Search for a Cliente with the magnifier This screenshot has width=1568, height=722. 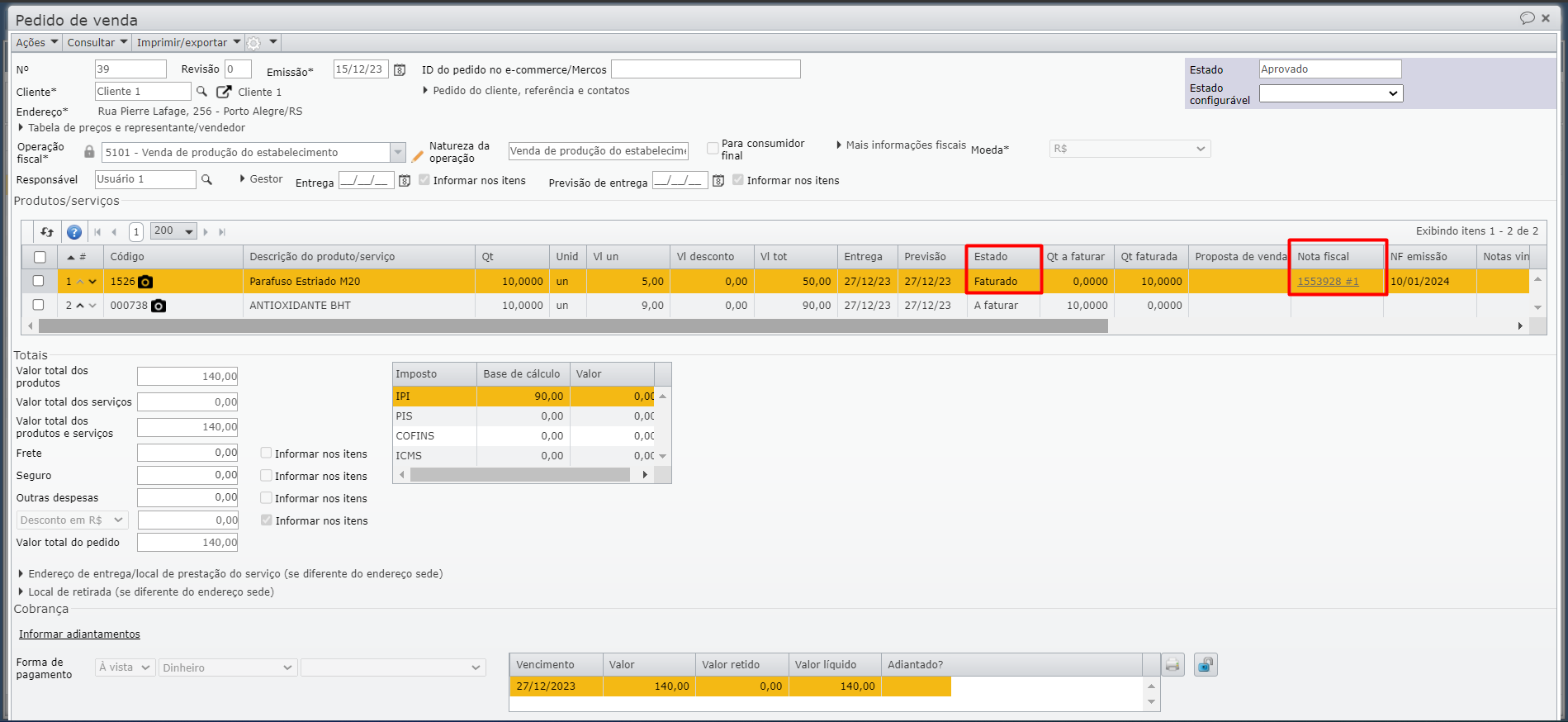[201, 92]
